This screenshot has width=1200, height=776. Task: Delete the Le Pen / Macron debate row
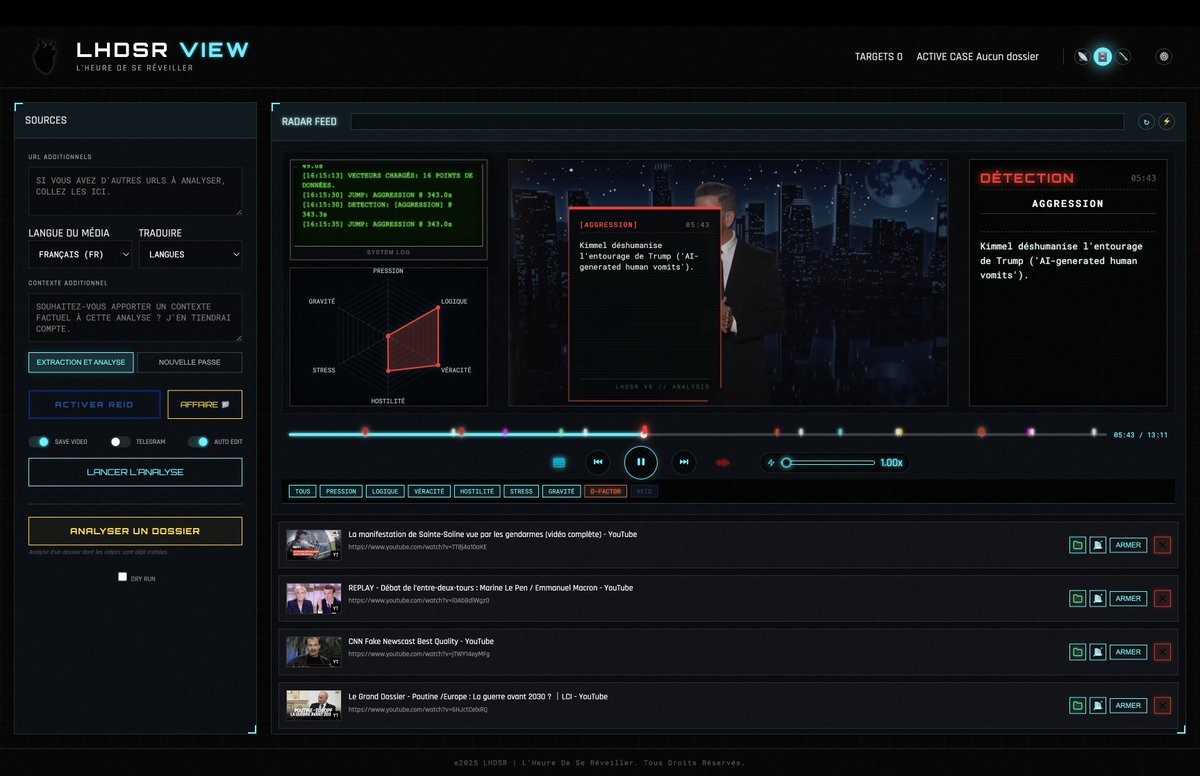(x=1162, y=598)
